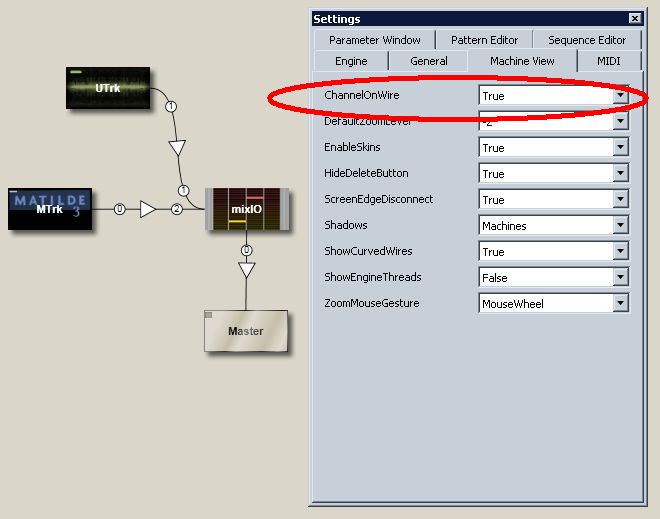660x519 pixels.
Task: Click the mute LED on UTrk machine
Action: click(75, 72)
